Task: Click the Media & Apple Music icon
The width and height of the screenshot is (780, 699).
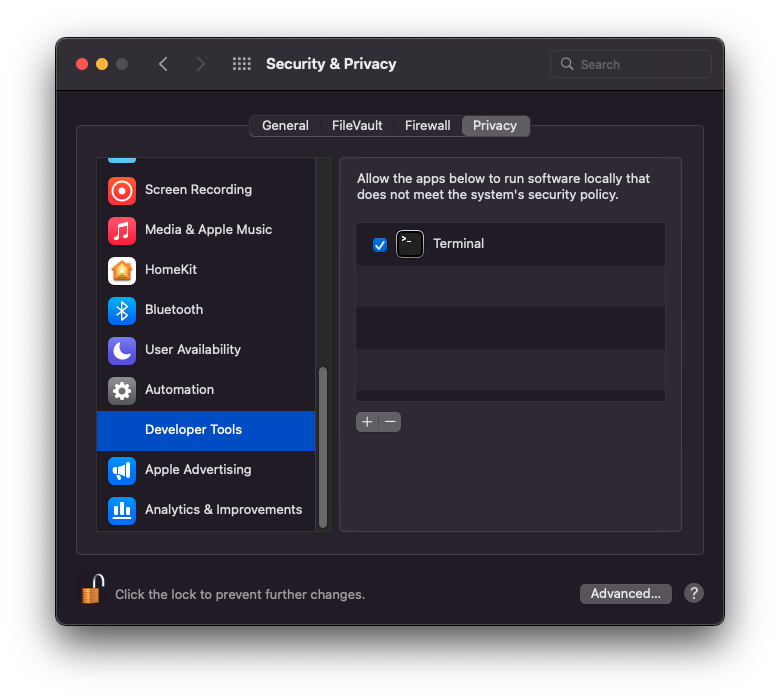Action: pyautogui.click(x=122, y=230)
